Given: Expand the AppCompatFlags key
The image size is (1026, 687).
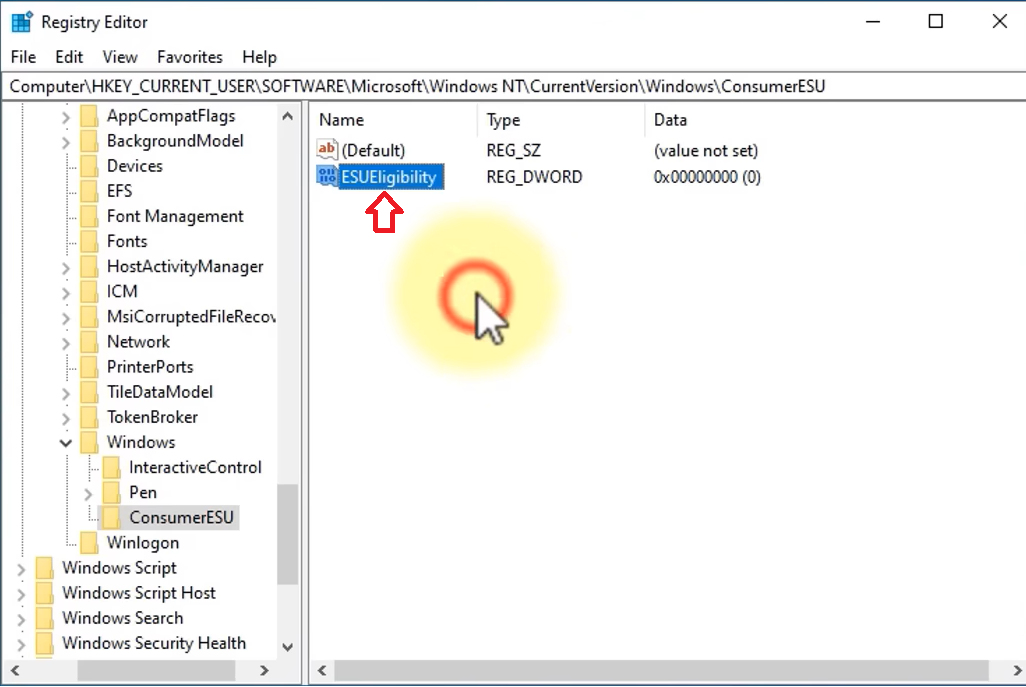Looking at the screenshot, I should (x=66, y=116).
